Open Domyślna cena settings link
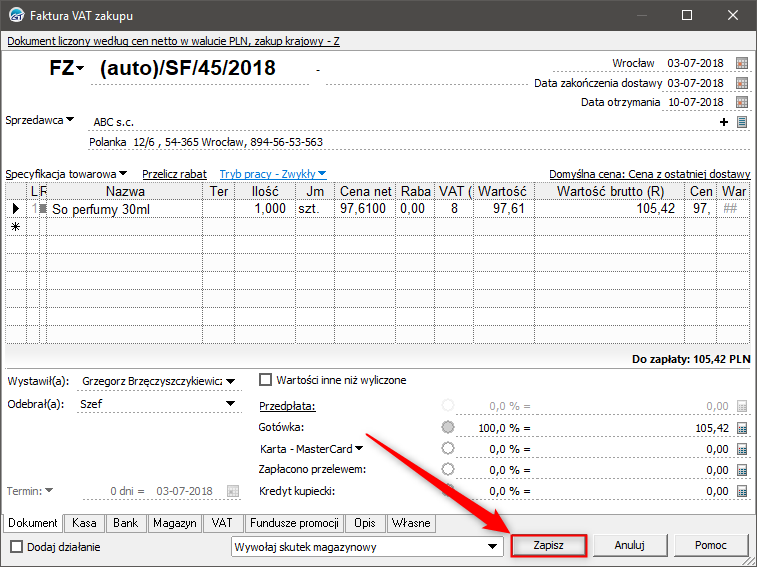757x567 pixels. 650,174
